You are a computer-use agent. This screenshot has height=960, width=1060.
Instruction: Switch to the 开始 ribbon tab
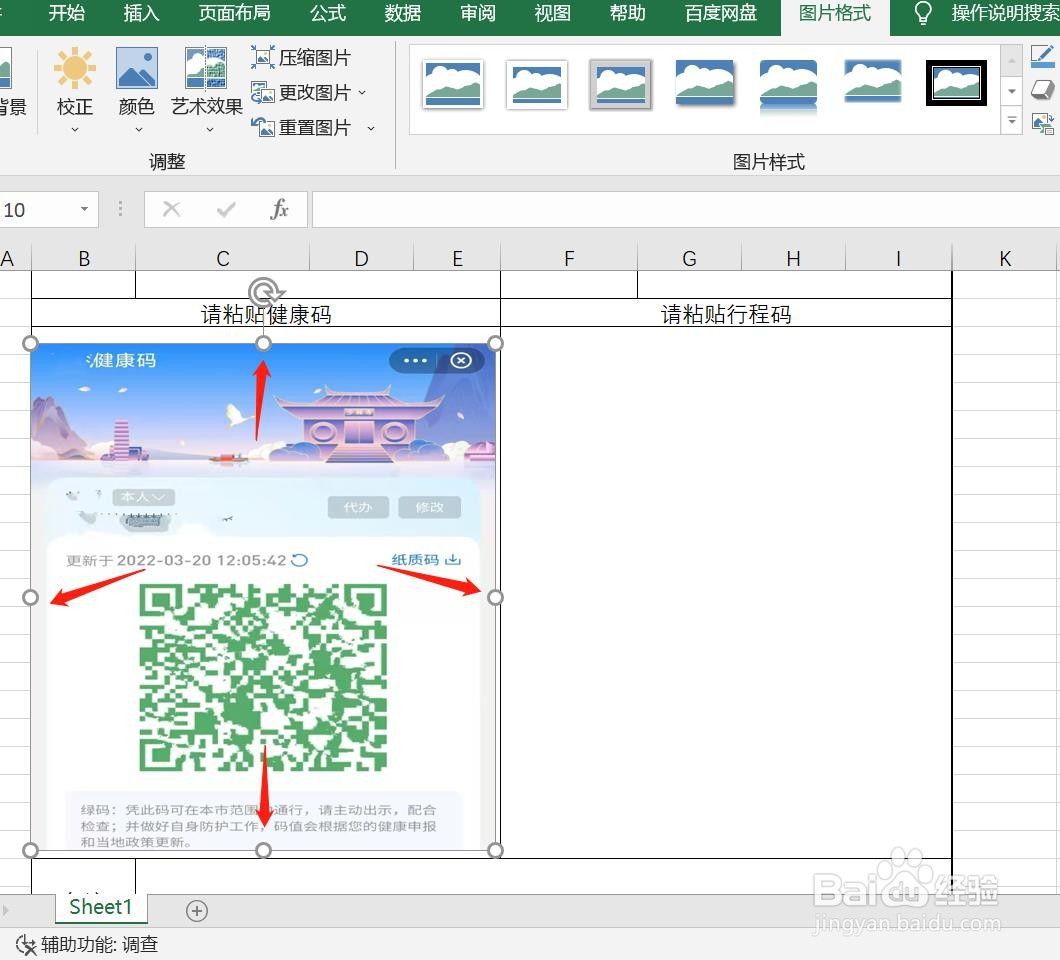tap(67, 13)
